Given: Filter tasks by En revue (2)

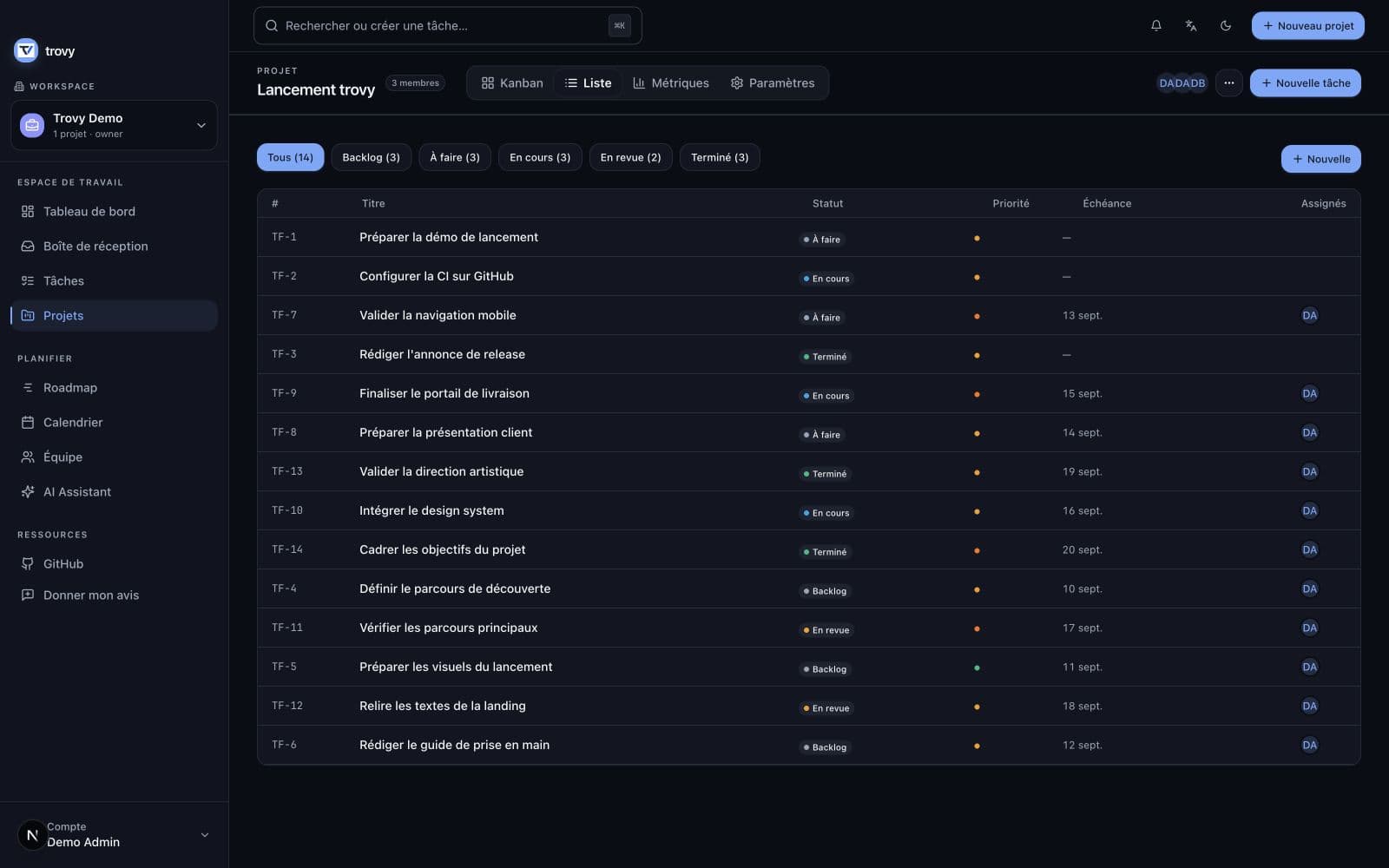Looking at the screenshot, I should [x=630, y=157].
